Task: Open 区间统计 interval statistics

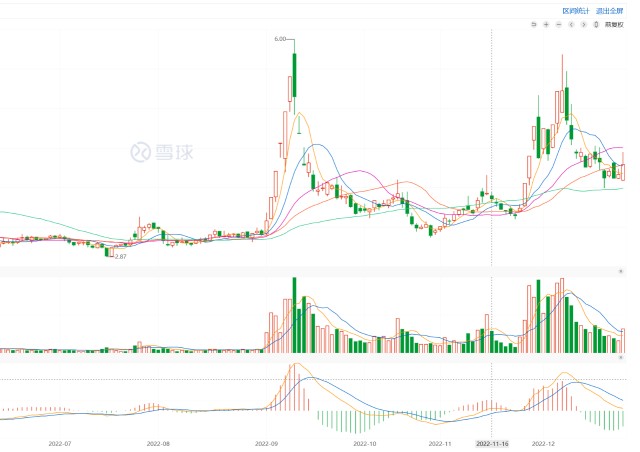Action: pos(576,11)
